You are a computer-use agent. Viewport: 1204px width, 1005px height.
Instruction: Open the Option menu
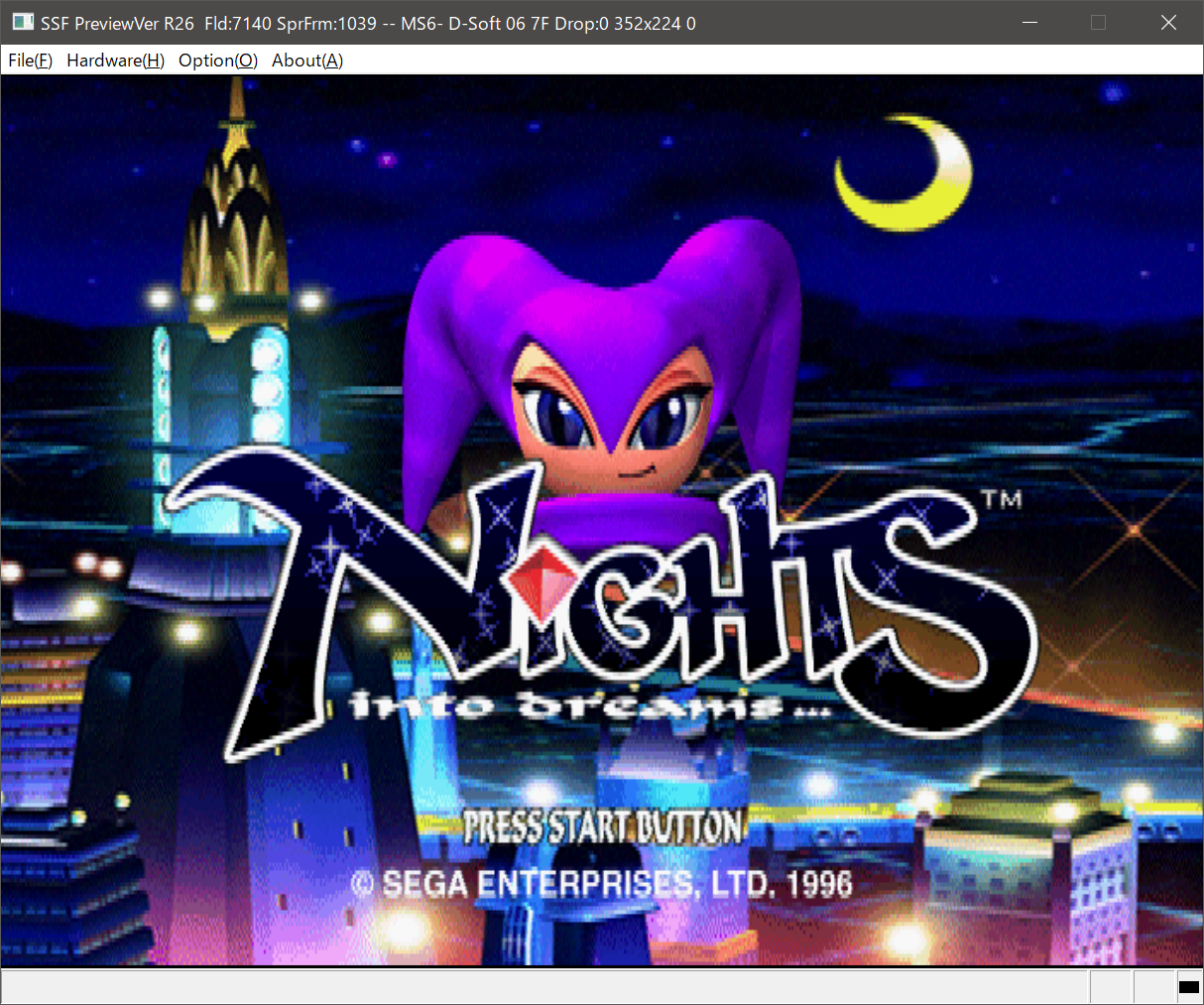(217, 61)
